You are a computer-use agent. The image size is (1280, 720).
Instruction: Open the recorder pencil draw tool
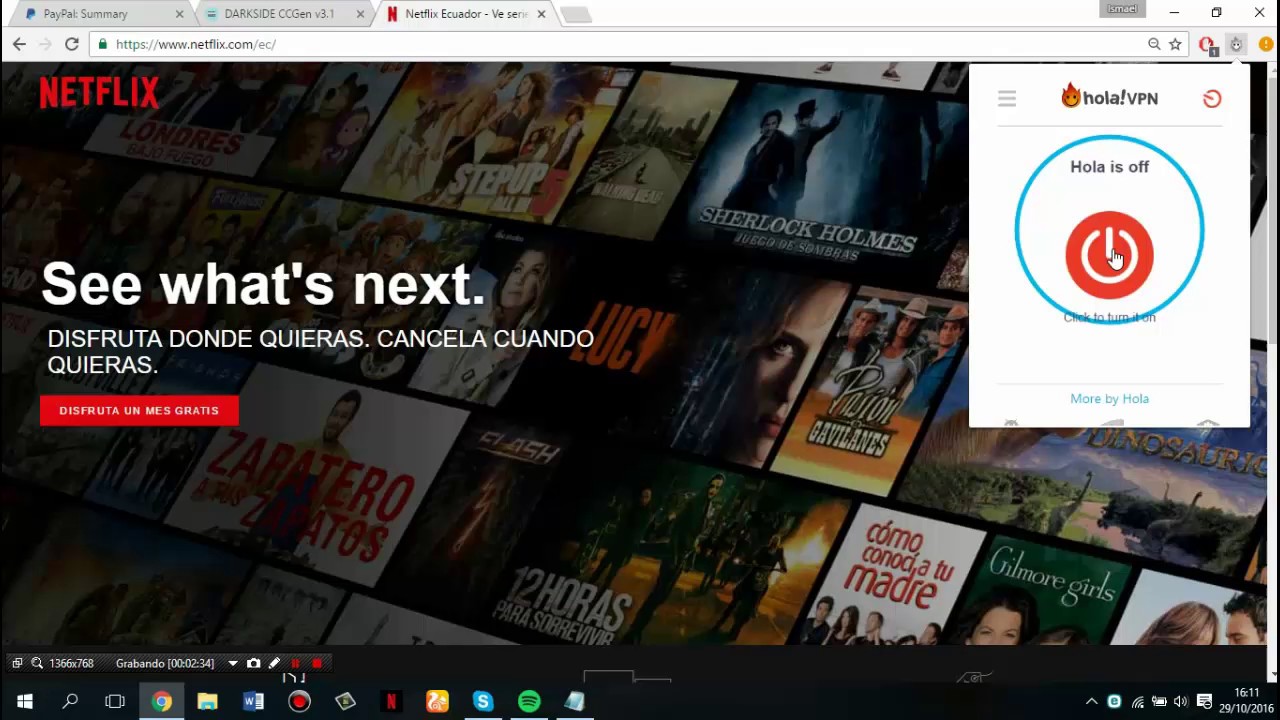(274, 663)
